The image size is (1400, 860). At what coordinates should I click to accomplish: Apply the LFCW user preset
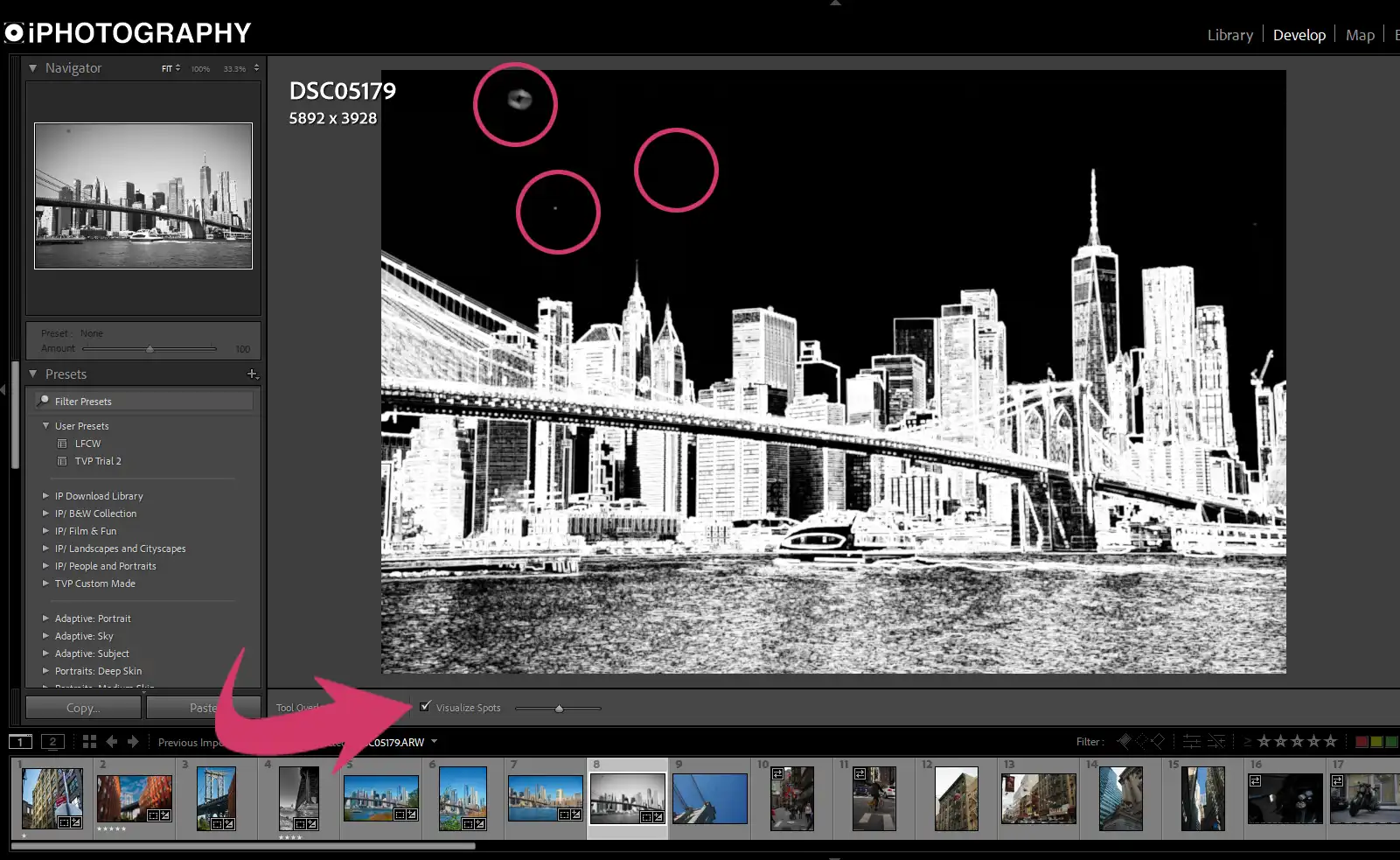click(87, 444)
